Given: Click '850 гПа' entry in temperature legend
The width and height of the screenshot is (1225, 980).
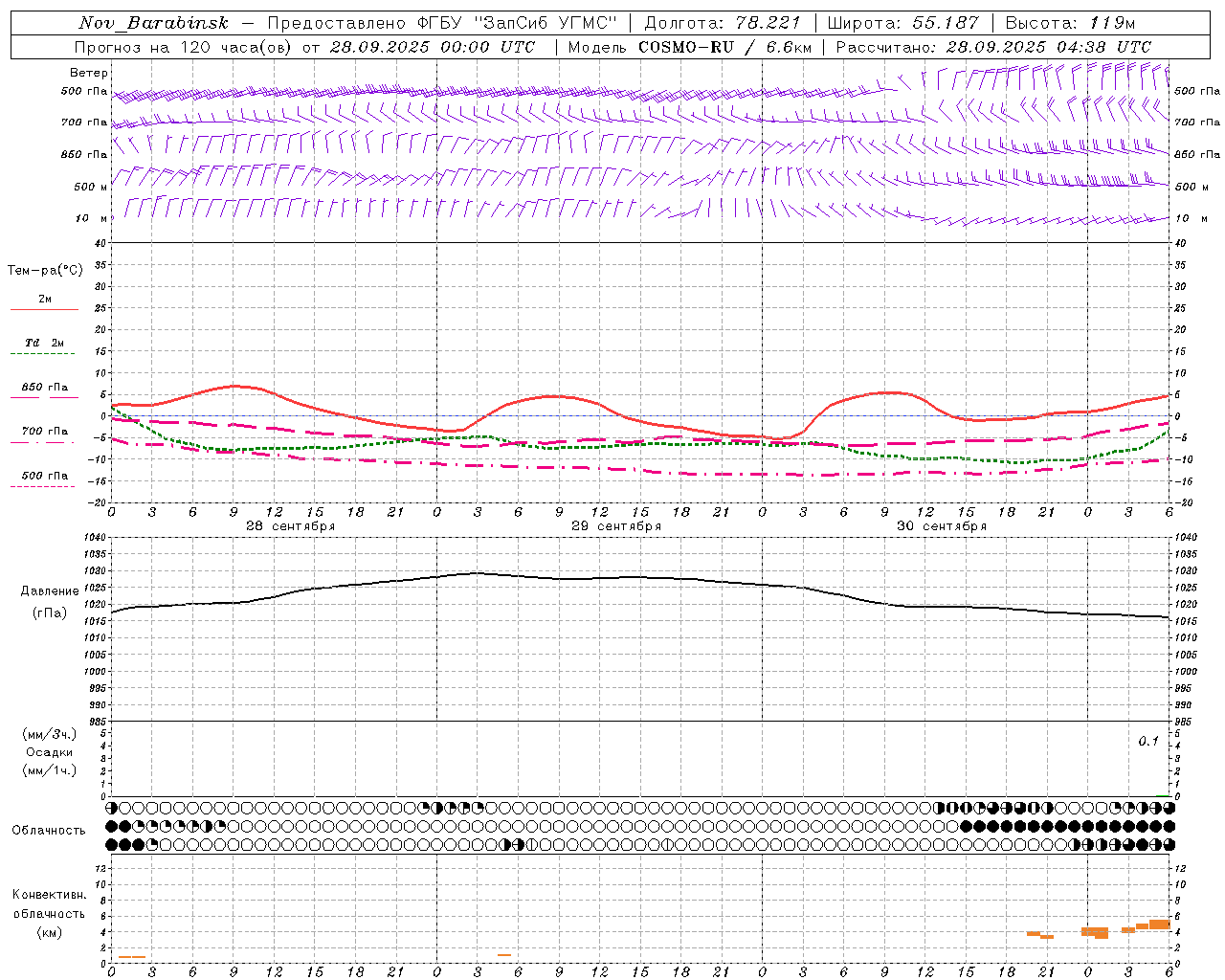Looking at the screenshot, I should click(45, 388).
